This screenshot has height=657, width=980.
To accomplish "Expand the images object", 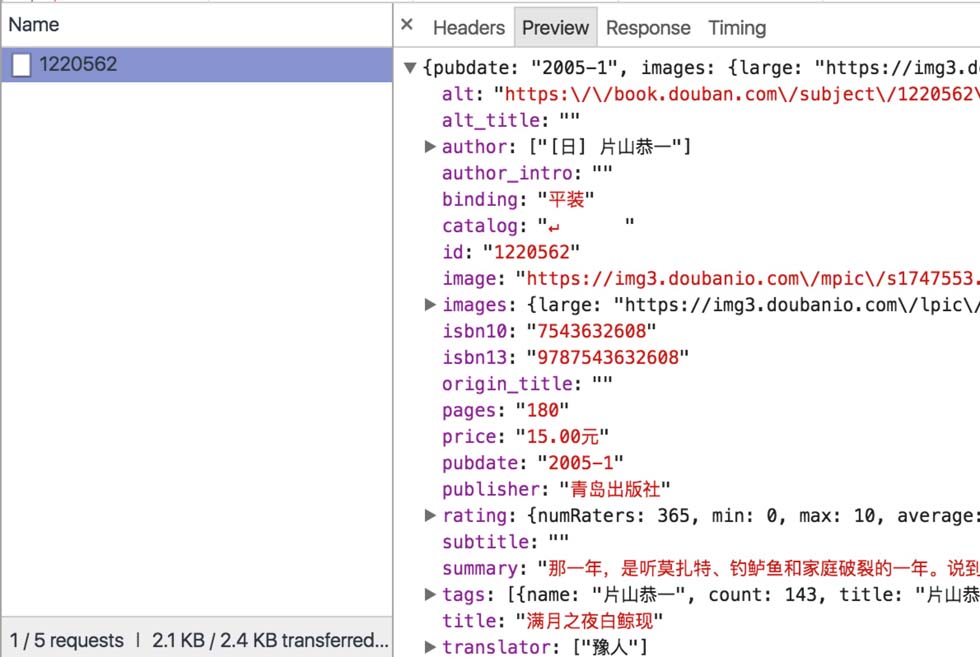I will pyautogui.click(x=430, y=304).
